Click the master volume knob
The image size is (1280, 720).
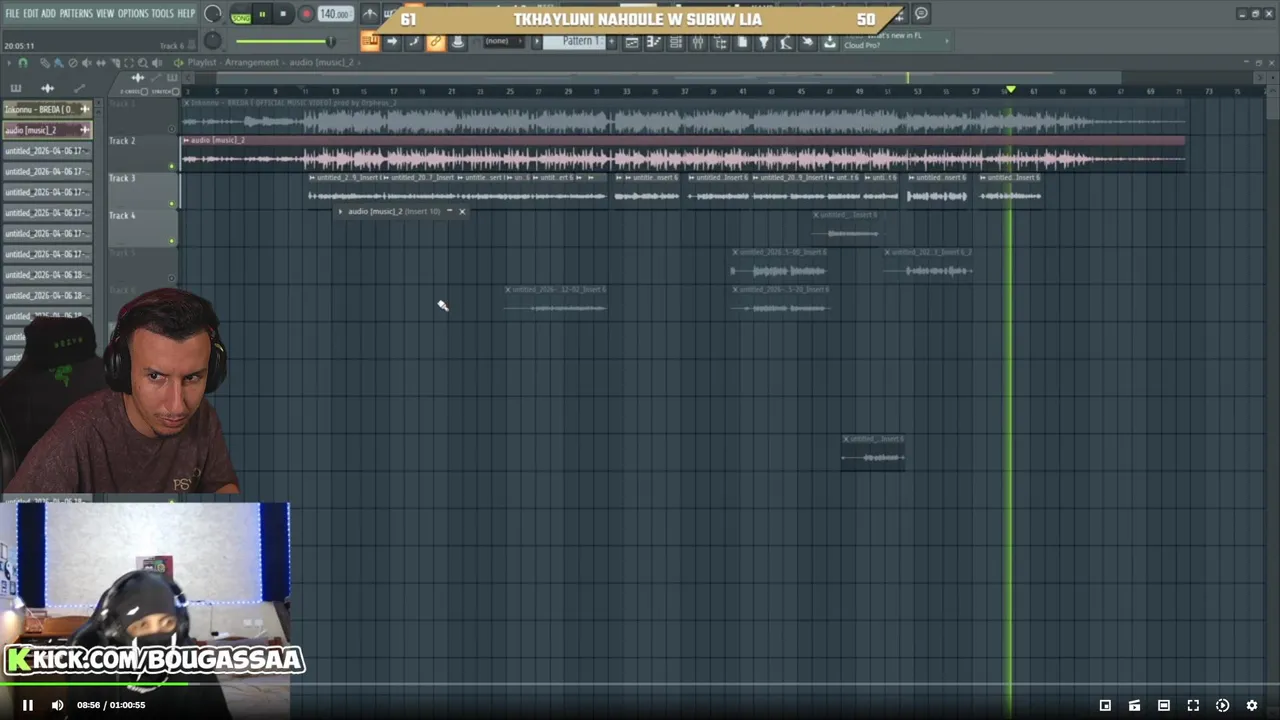coord(213,14)
